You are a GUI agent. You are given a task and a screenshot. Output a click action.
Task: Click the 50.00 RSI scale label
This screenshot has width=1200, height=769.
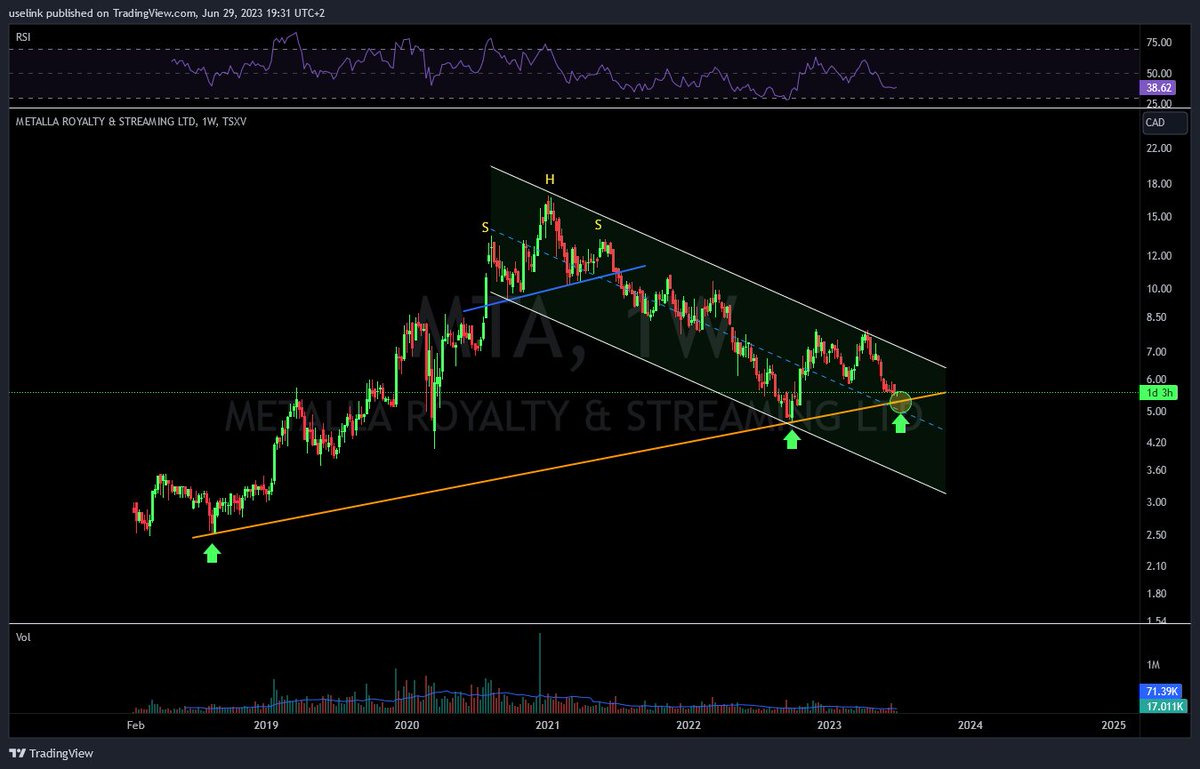pos(1159,72)
